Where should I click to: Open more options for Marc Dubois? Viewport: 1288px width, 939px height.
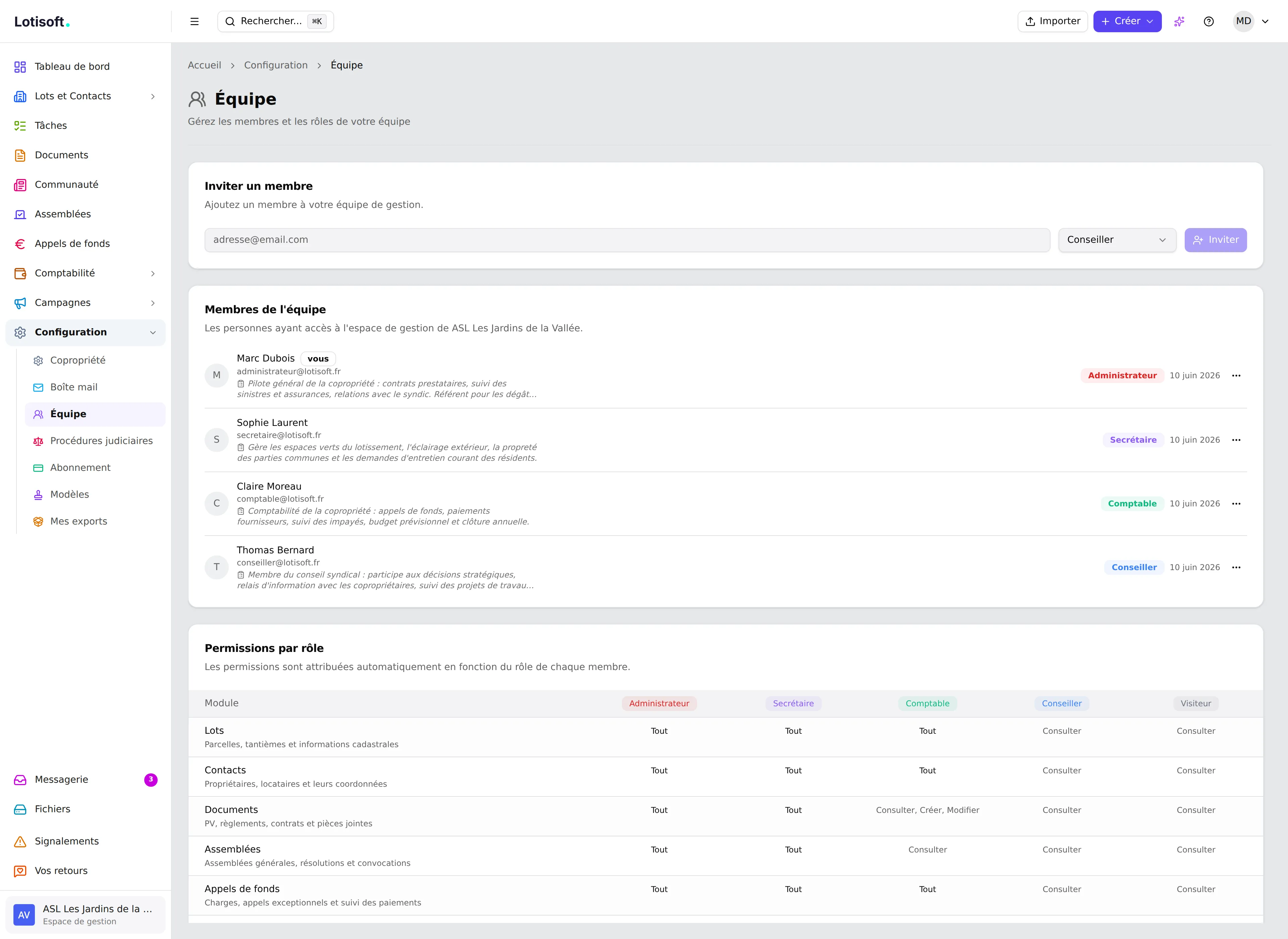pos(1236,376)
